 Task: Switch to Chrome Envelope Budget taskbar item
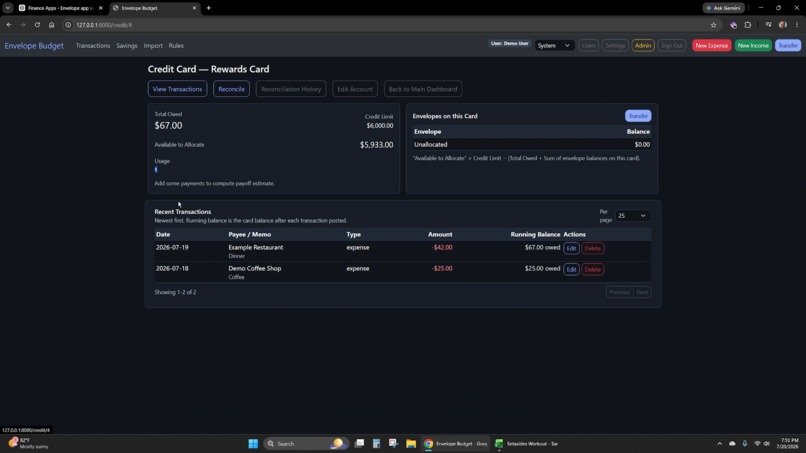455,444
